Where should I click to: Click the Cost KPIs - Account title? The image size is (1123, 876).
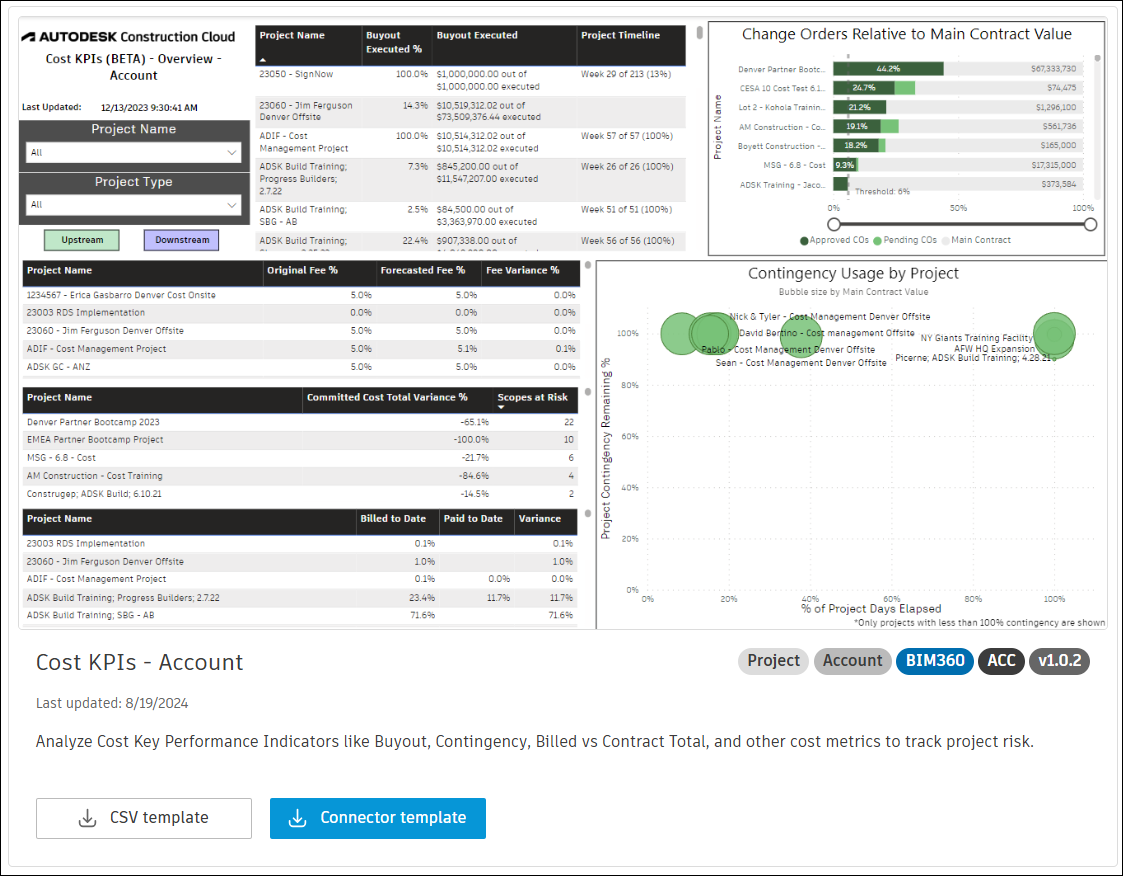pos(140,663)
